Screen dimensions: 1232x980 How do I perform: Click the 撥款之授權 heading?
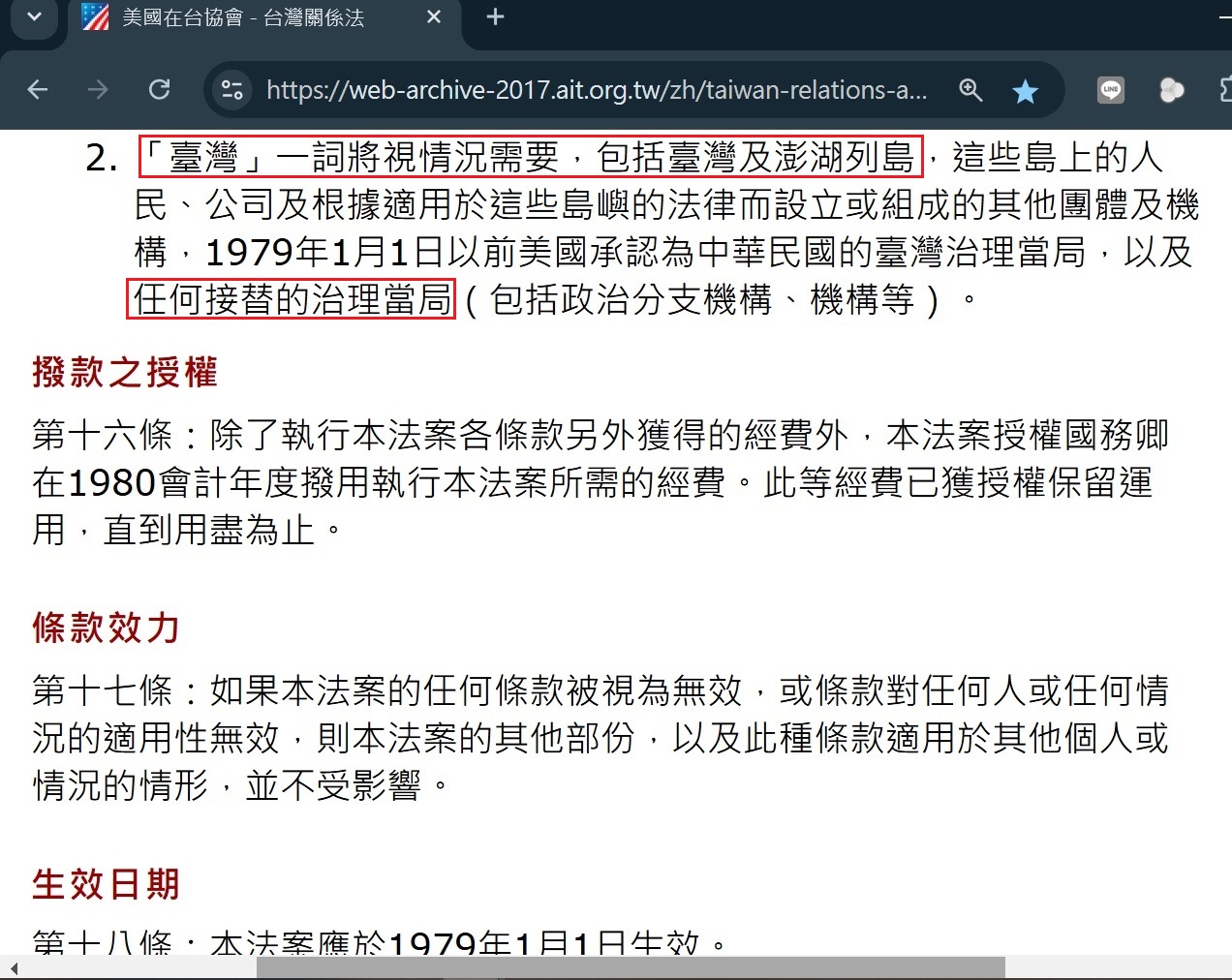(x=125, y=372)
